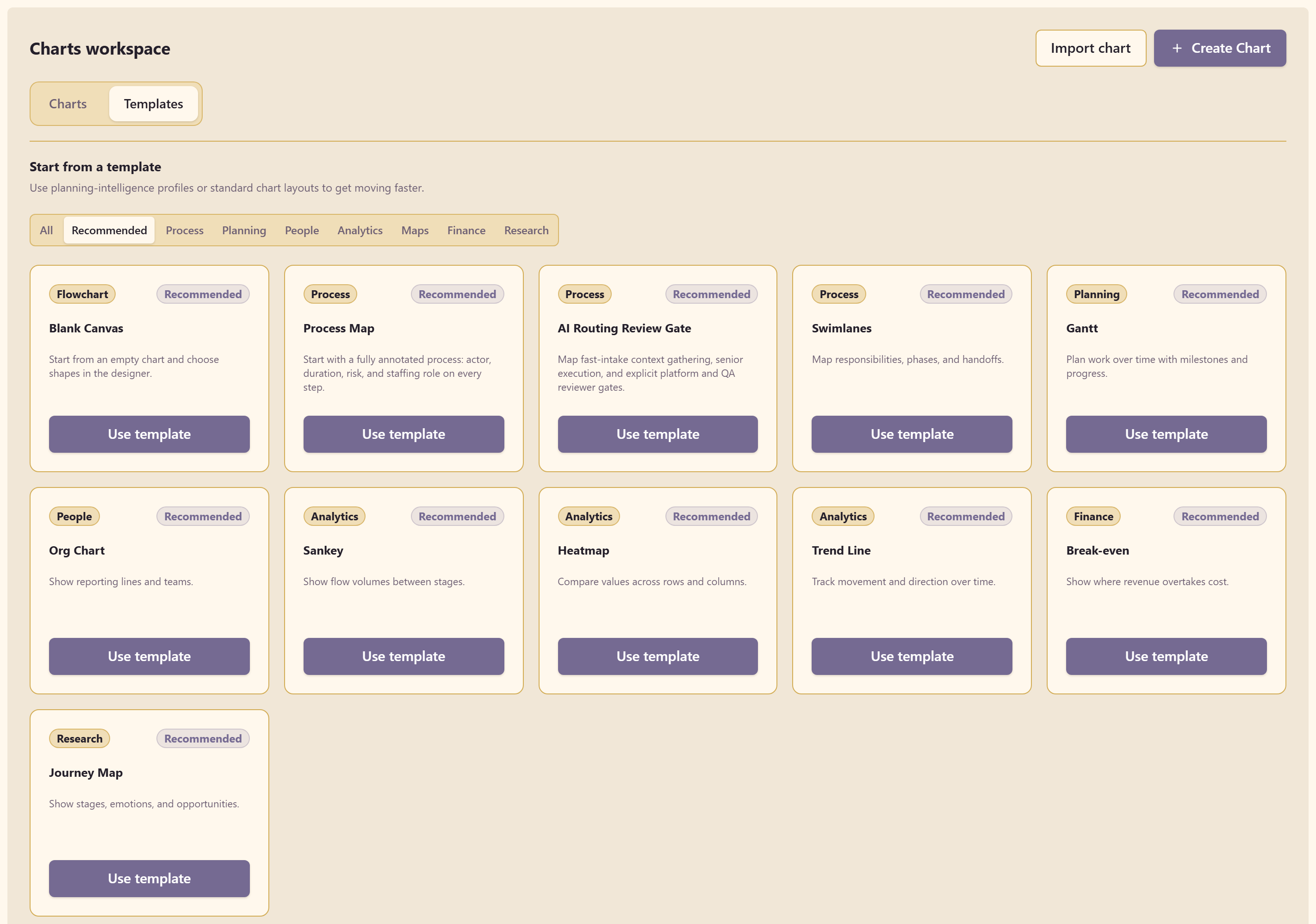The width and height of the screenshot is (1316, 924).
Task: Click the 'Start from a template' heading
Action: tap(95, 167)
